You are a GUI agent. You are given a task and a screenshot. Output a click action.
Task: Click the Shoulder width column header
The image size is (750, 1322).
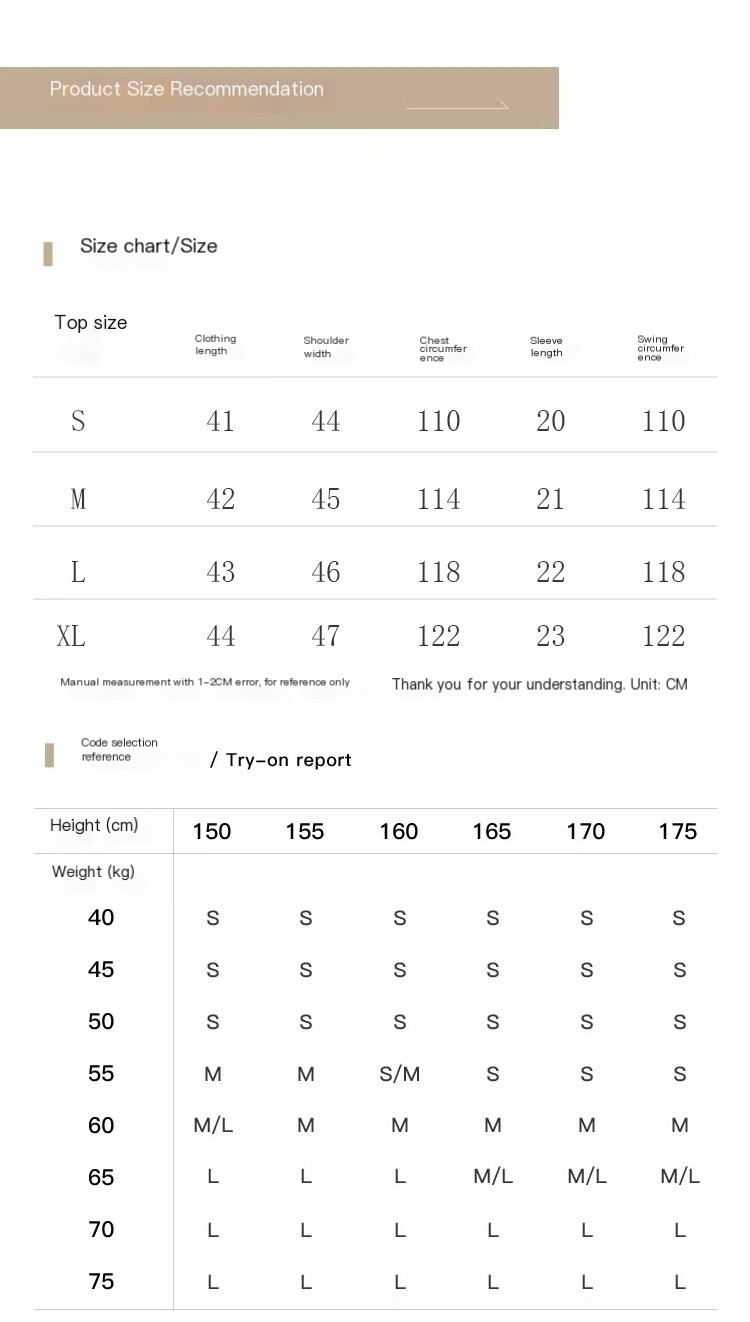pos(326,347)
